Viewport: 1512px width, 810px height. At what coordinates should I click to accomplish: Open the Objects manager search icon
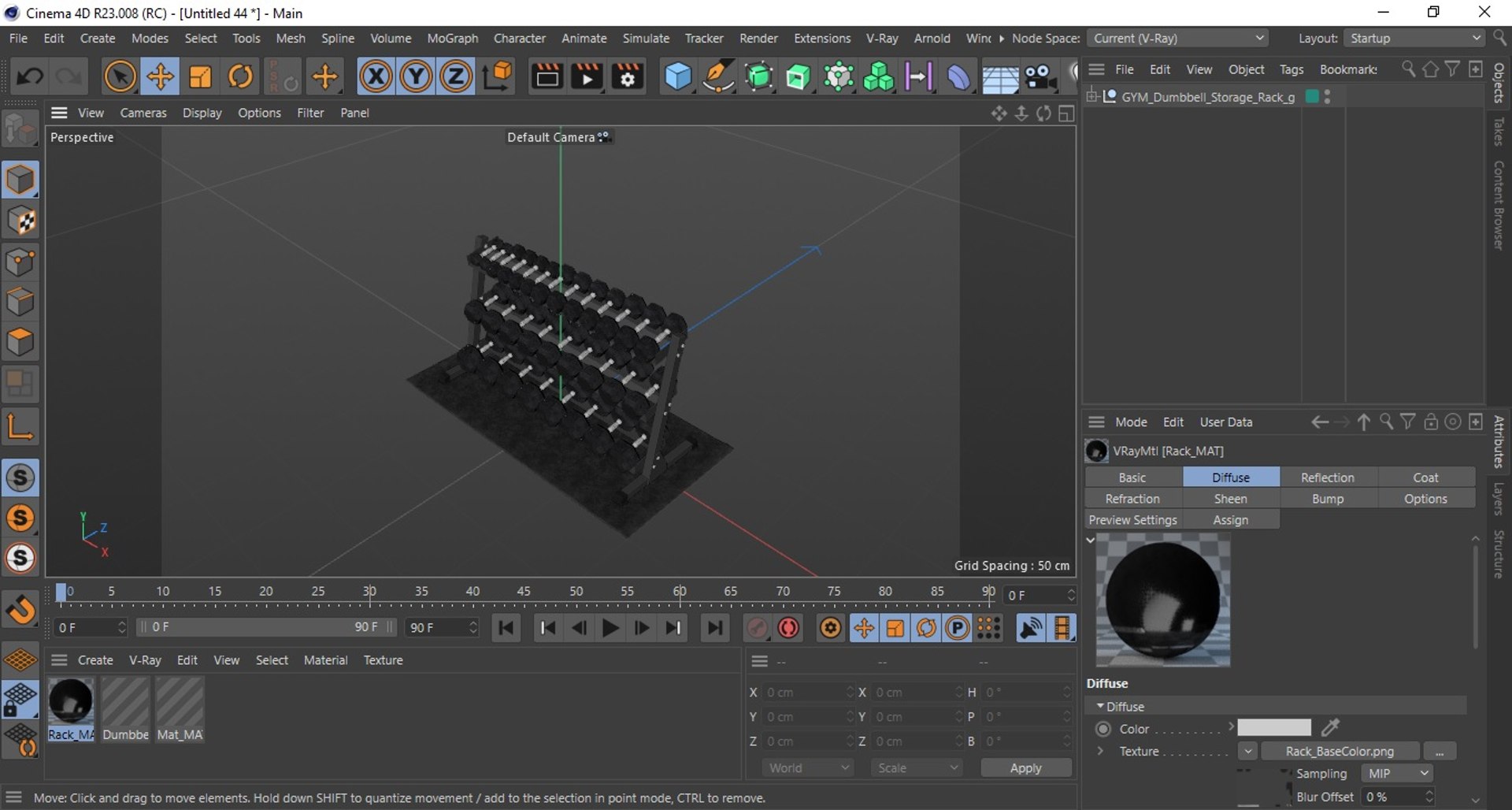(x=1408, y=69)
